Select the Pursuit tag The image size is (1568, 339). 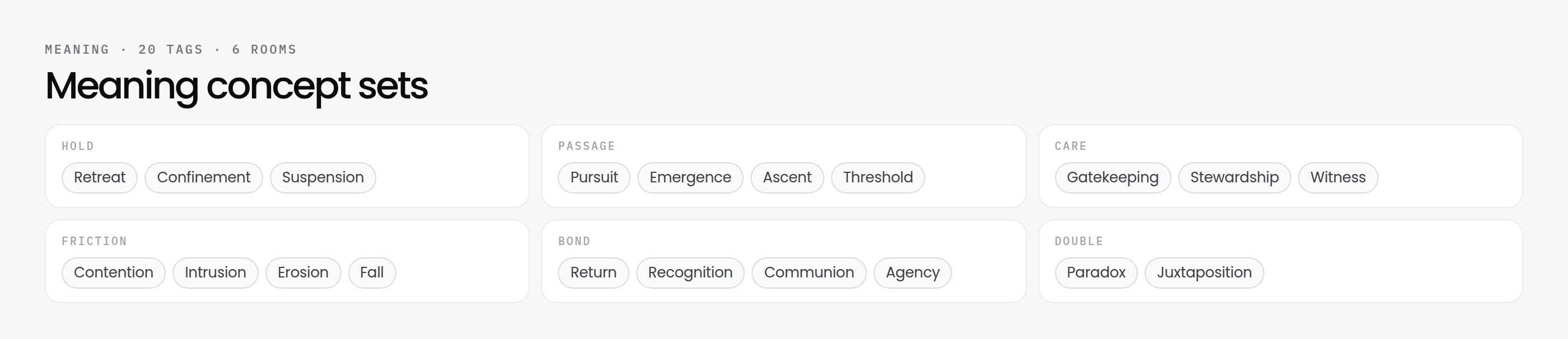point(594,177)
